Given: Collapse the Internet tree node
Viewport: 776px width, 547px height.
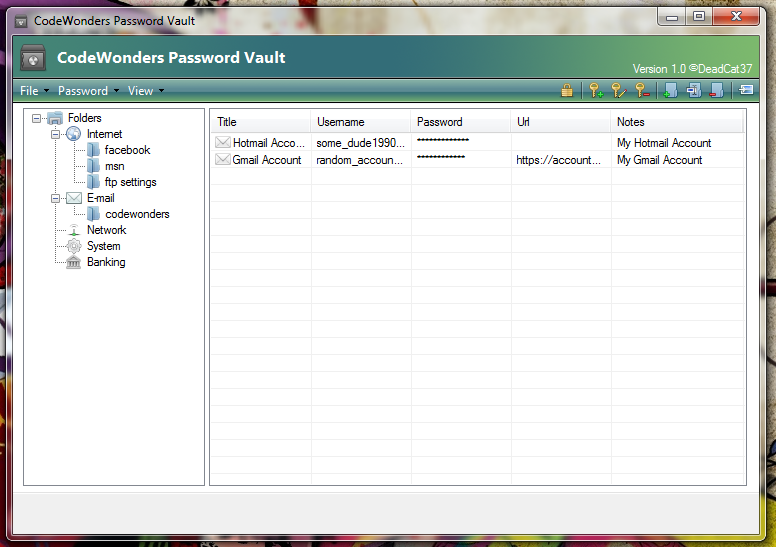Looking at the screenshot, I should (55, 134).
